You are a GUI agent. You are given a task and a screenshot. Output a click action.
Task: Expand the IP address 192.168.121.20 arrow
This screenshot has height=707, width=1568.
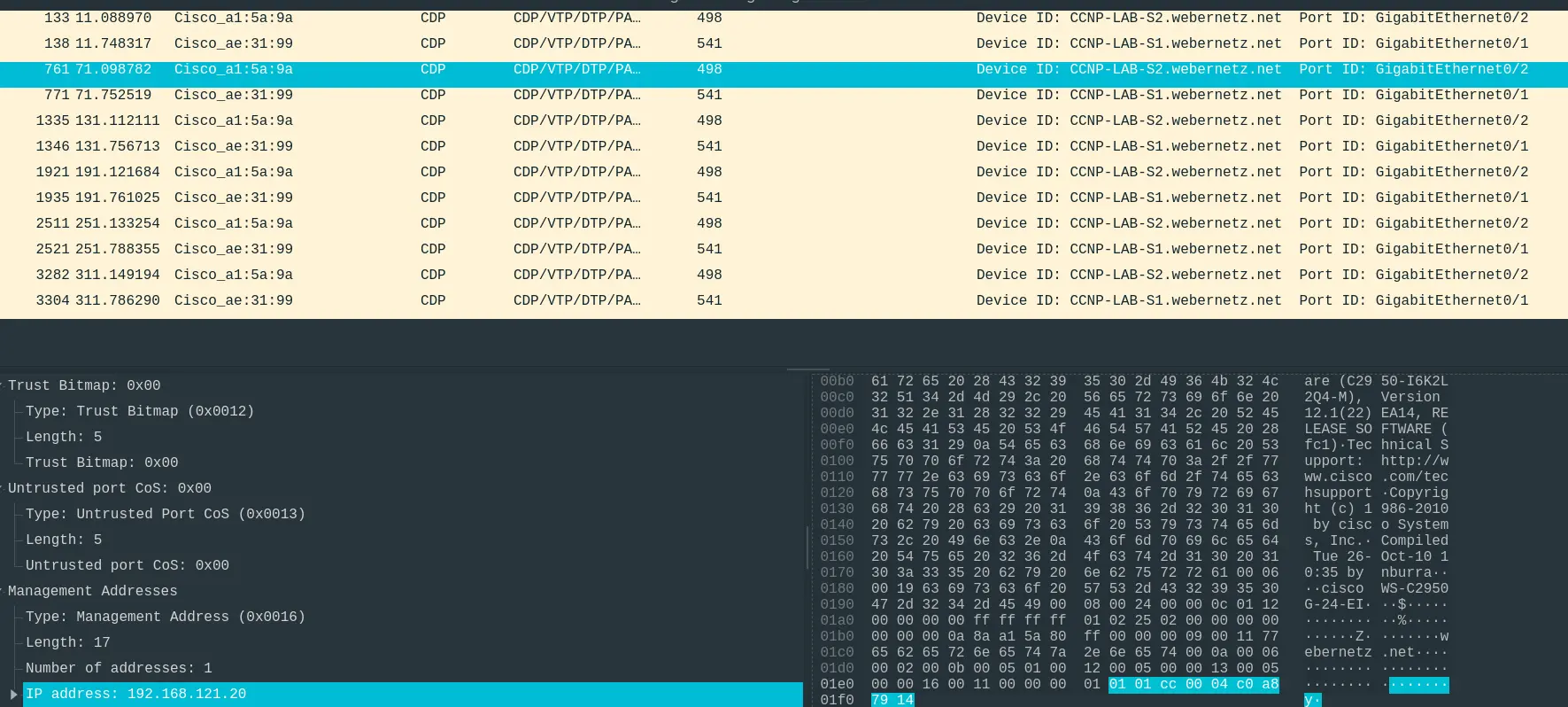tap(13, 694)
